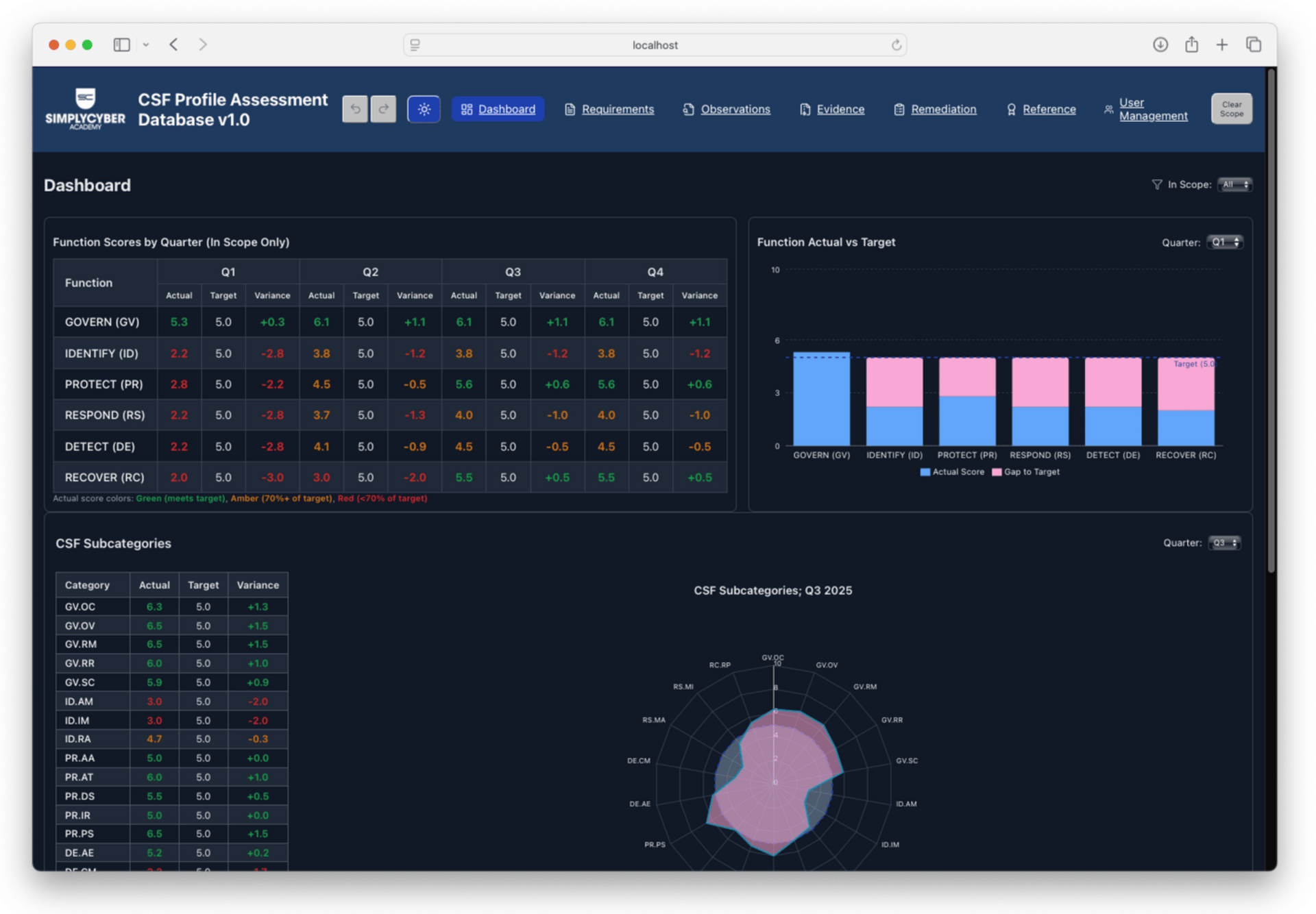Screen dimensions: 1316x914
Task: Open Function Actual vs Target Quarter dropdown
Action: coord(1225,243)
